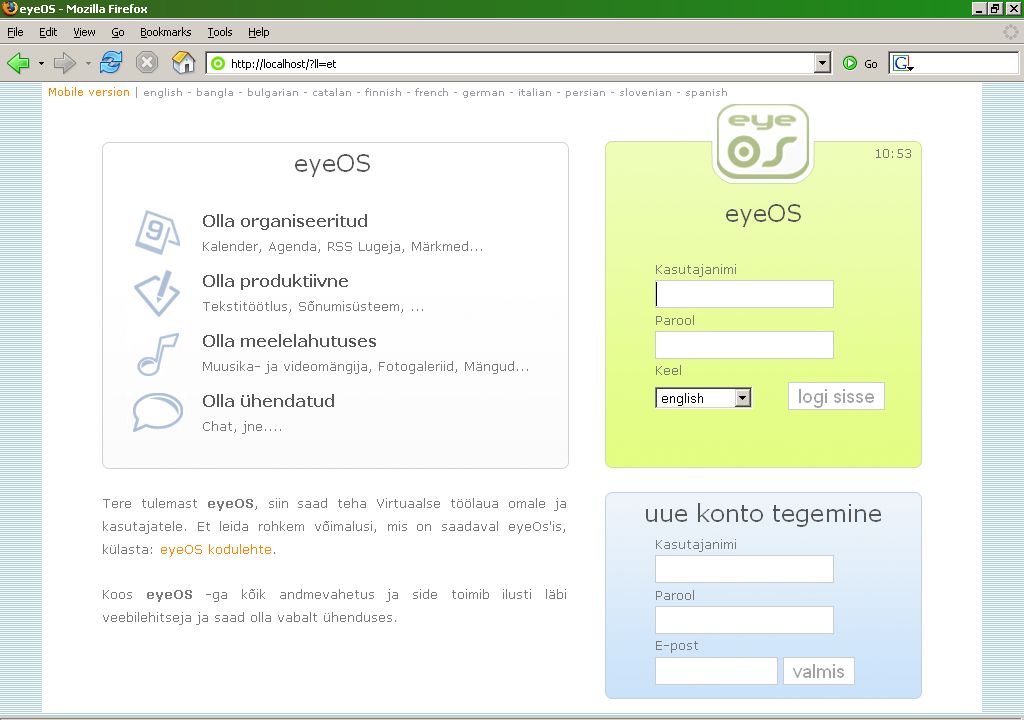Open the address bar URL history dropdown
Viewport: 1024px width, 720px height.
[x=823, y=63]
